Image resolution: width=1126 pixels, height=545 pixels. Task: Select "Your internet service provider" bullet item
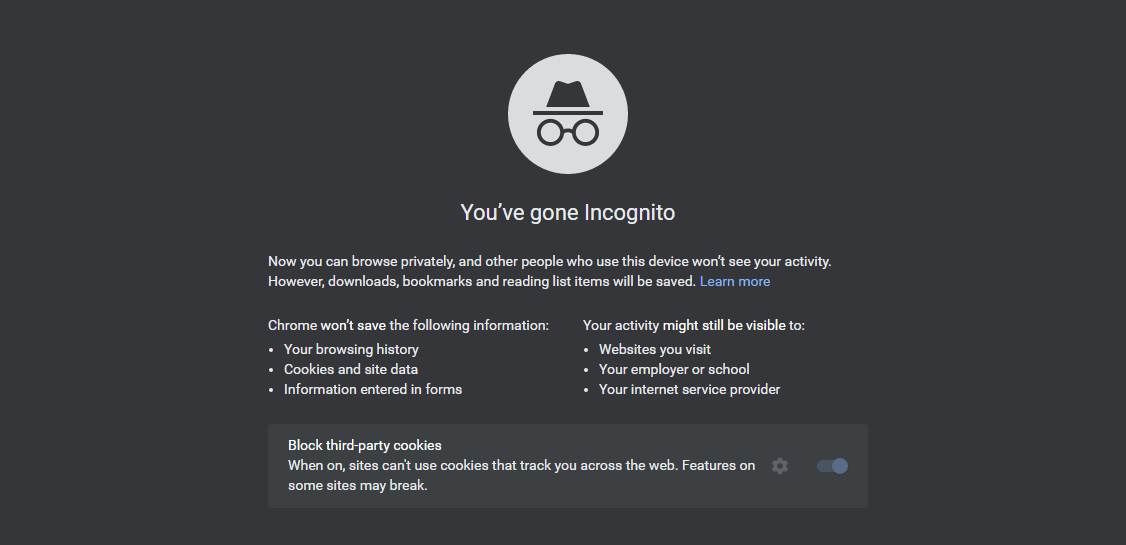689,389
